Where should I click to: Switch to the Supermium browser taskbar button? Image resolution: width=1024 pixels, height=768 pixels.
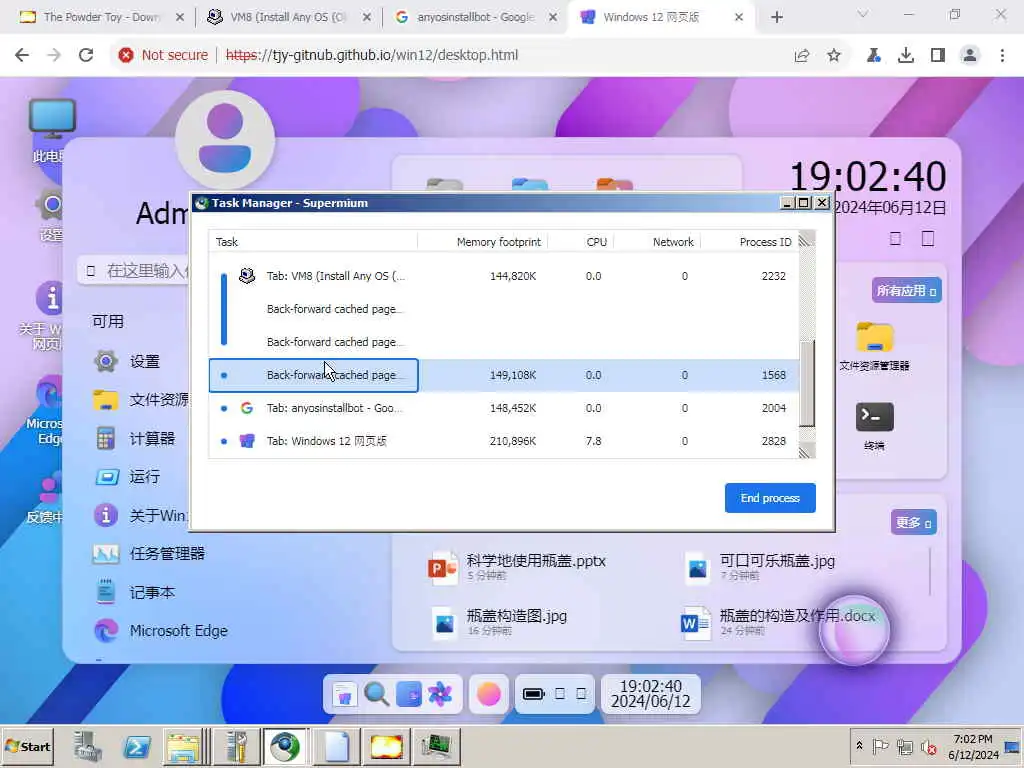(x=285, y=746)
